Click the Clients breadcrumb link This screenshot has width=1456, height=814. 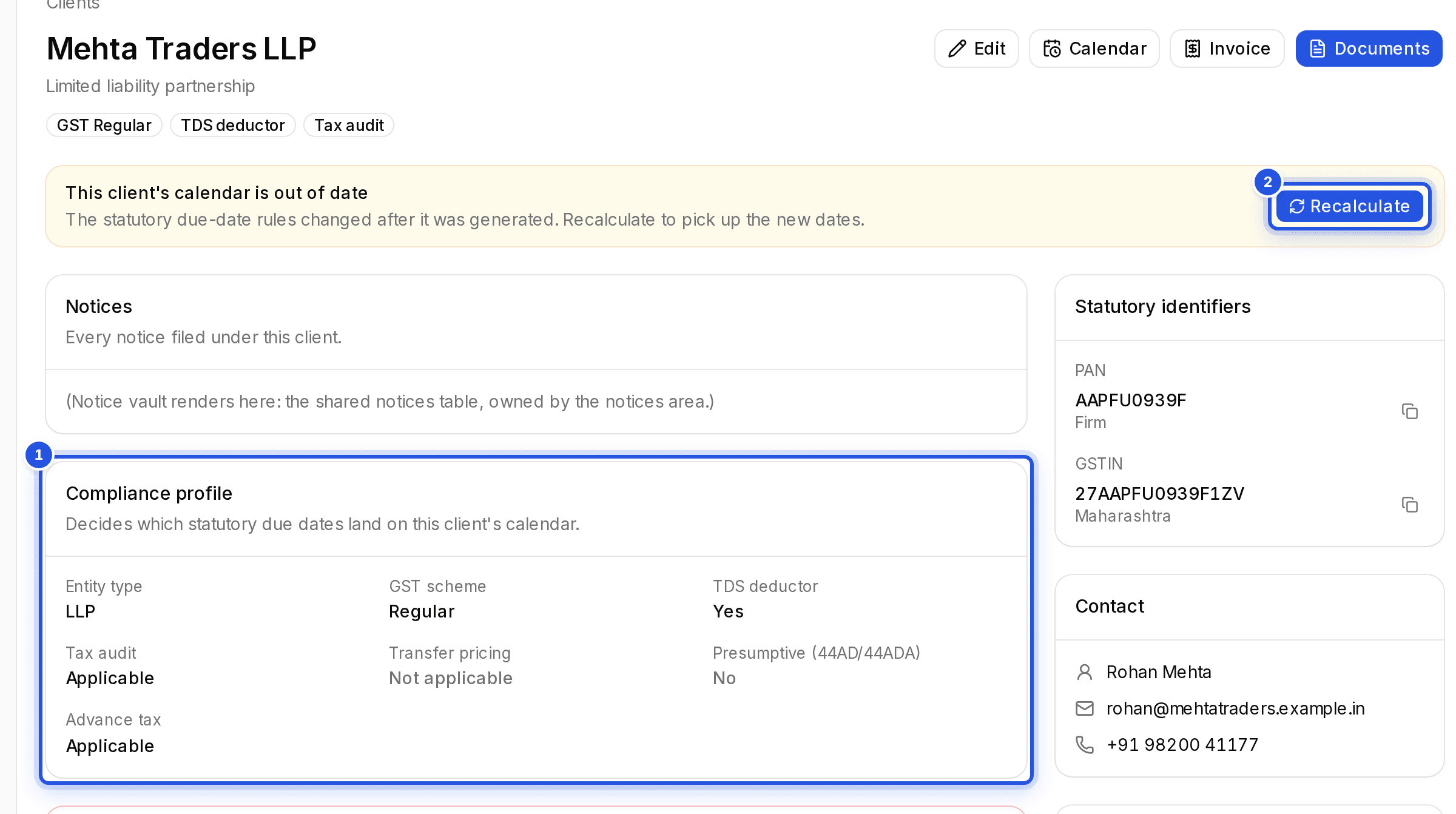coord(73,5)
